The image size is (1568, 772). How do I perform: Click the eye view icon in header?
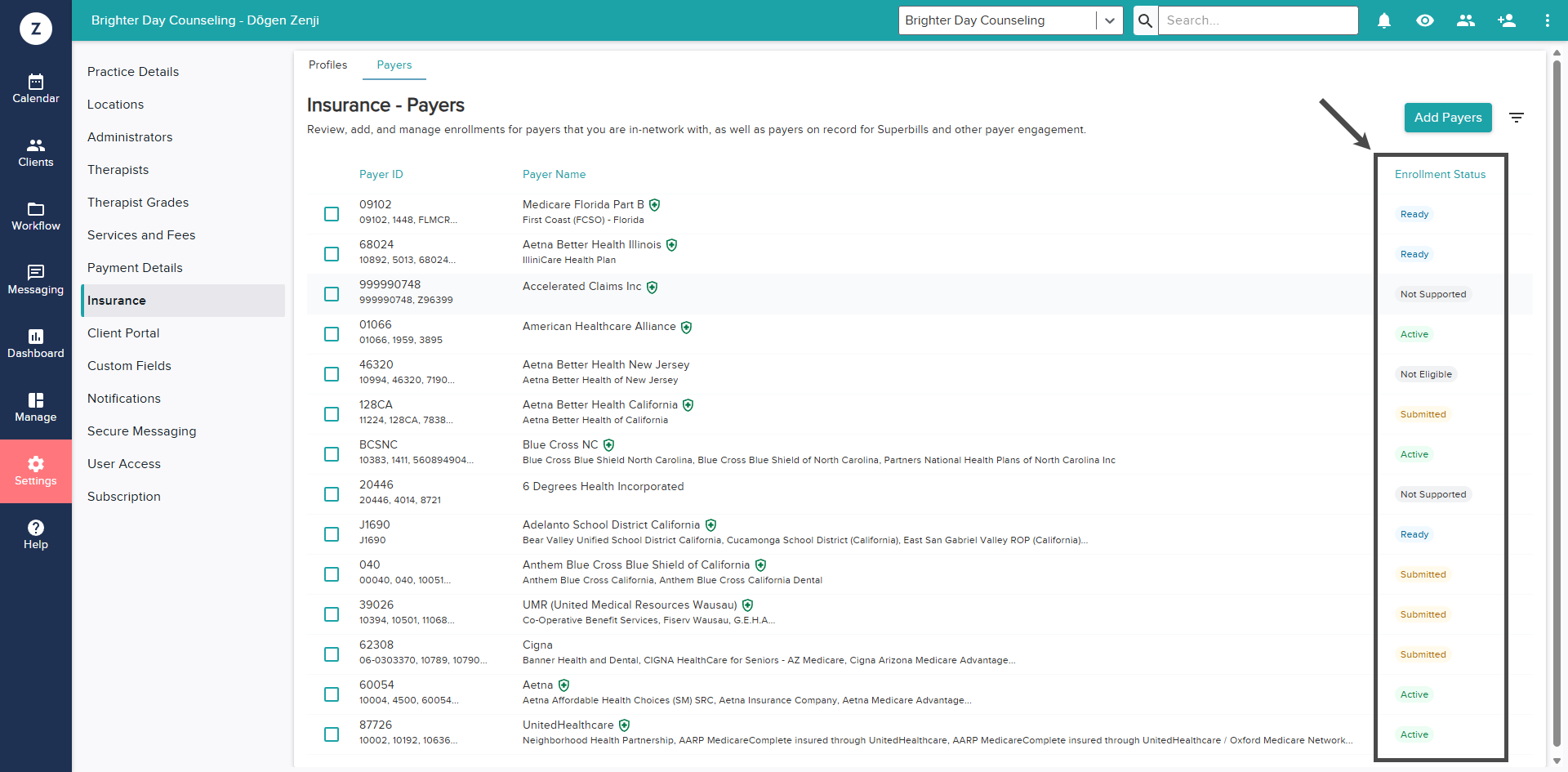coord(1425,20)
